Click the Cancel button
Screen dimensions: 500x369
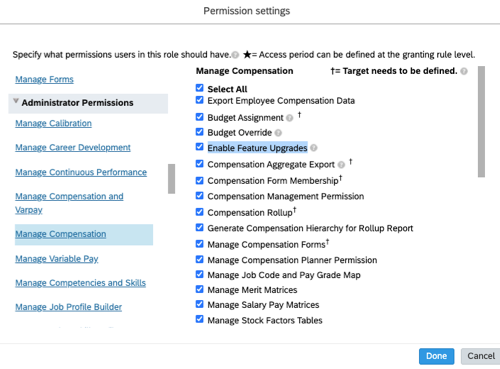pyautogui.click(x=481, y=356)
